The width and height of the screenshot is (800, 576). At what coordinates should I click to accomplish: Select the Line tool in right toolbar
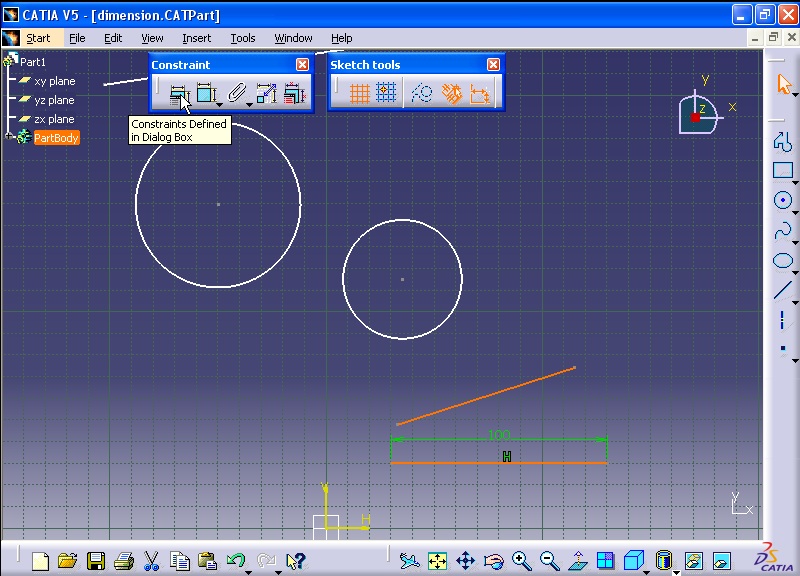[x=783, y=290]
